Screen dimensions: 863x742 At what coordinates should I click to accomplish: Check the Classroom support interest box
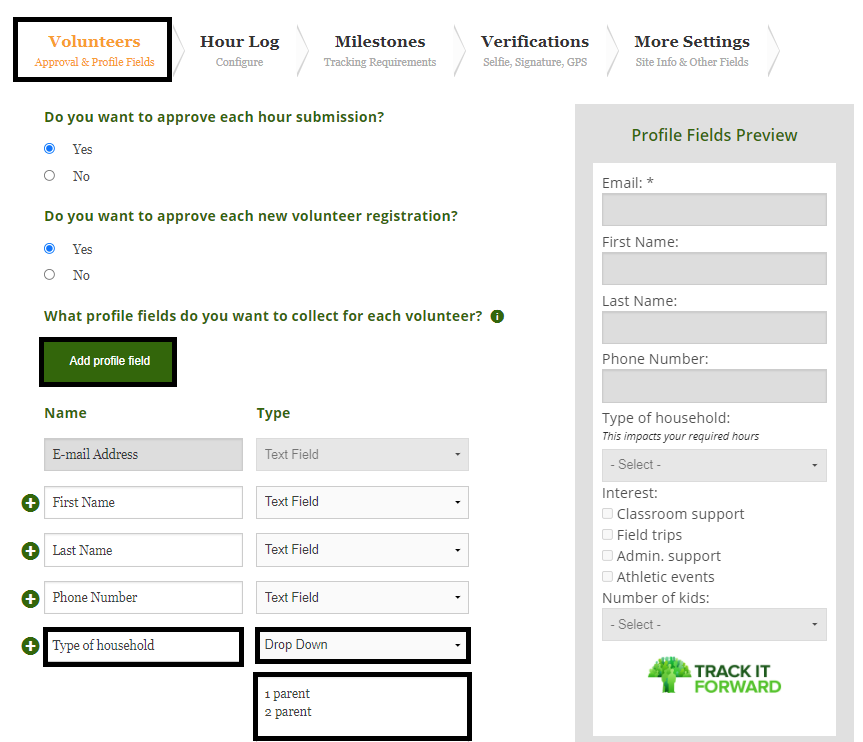tap(608, 514)
